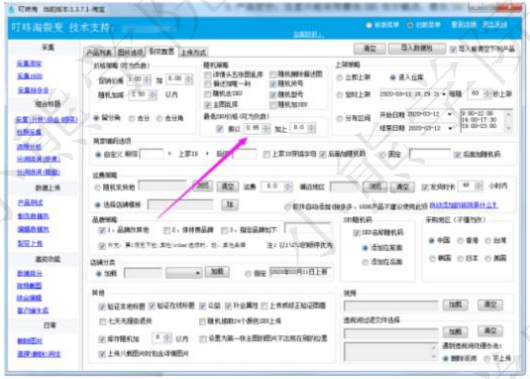The width and height of the screenshot is (530, 379).
Task: Enable 上家ID穿插字母 checkbox
Action: click(x=266, y=155)
